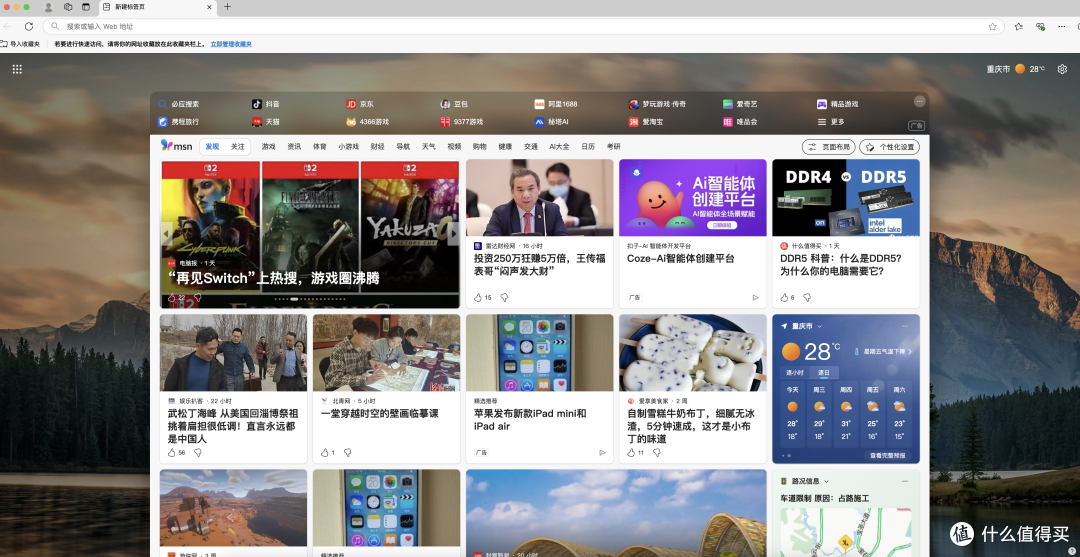This screenshot has width=1080, height=557.
Task: Open the vertical tabs icon
Action: pyautogui.click(x=86, y=7)
